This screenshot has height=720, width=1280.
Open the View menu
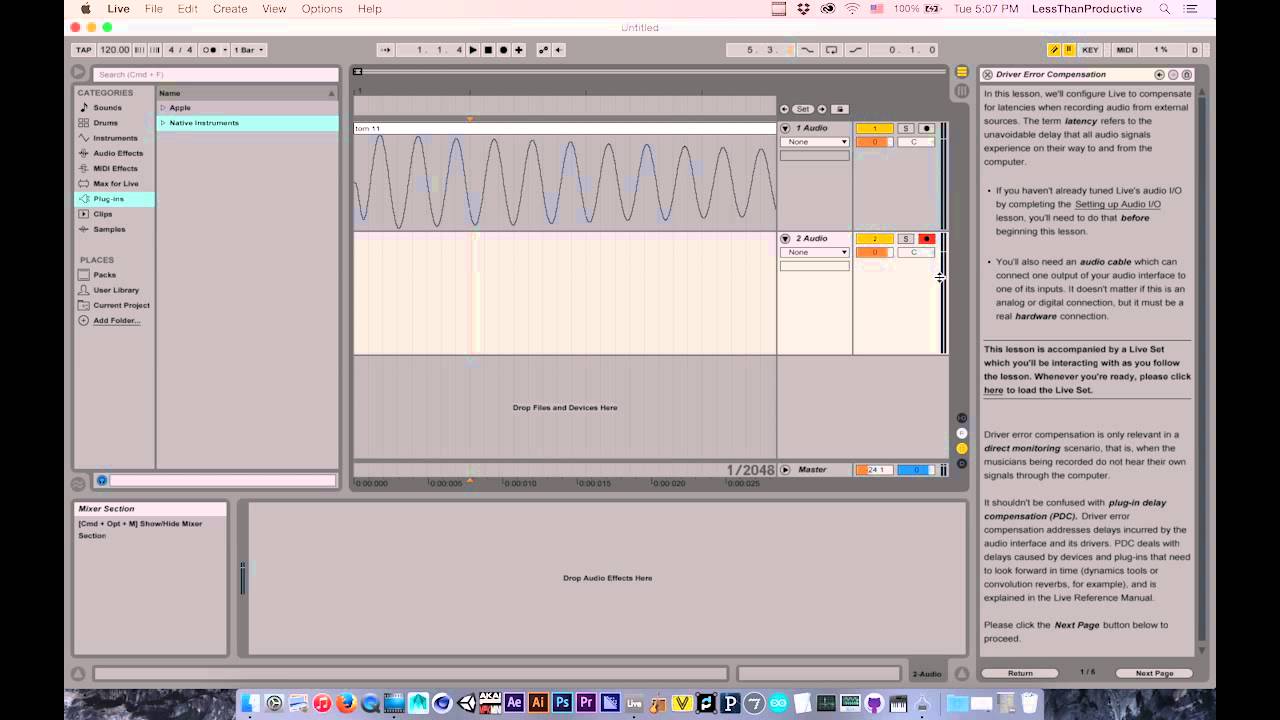274,9
